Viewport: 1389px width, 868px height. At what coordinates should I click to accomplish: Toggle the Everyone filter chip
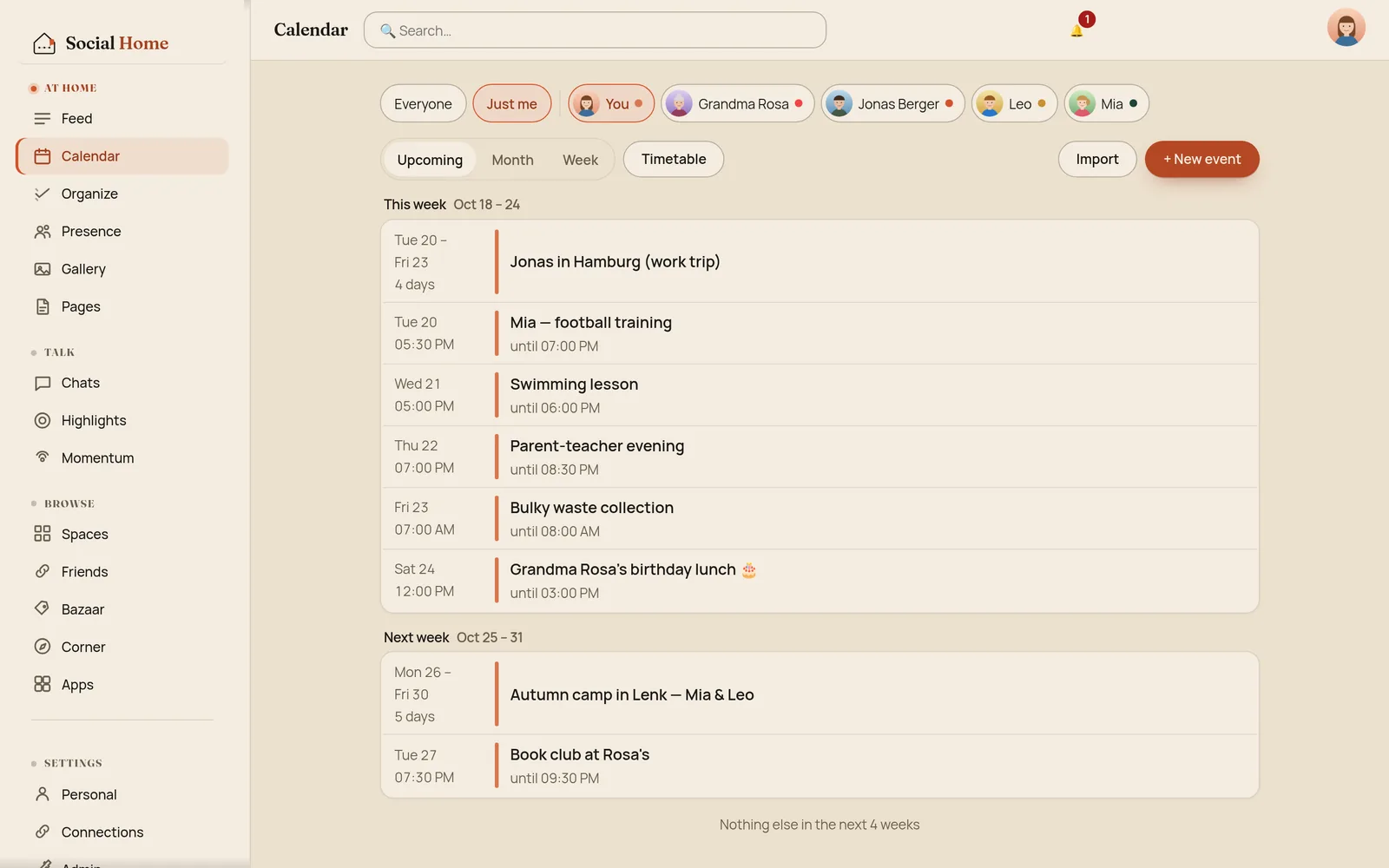point(423,104)
